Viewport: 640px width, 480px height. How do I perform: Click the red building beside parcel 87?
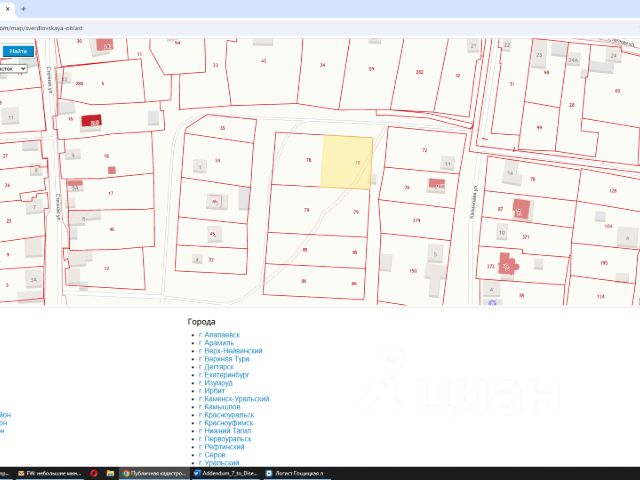[x=521, y=209]
